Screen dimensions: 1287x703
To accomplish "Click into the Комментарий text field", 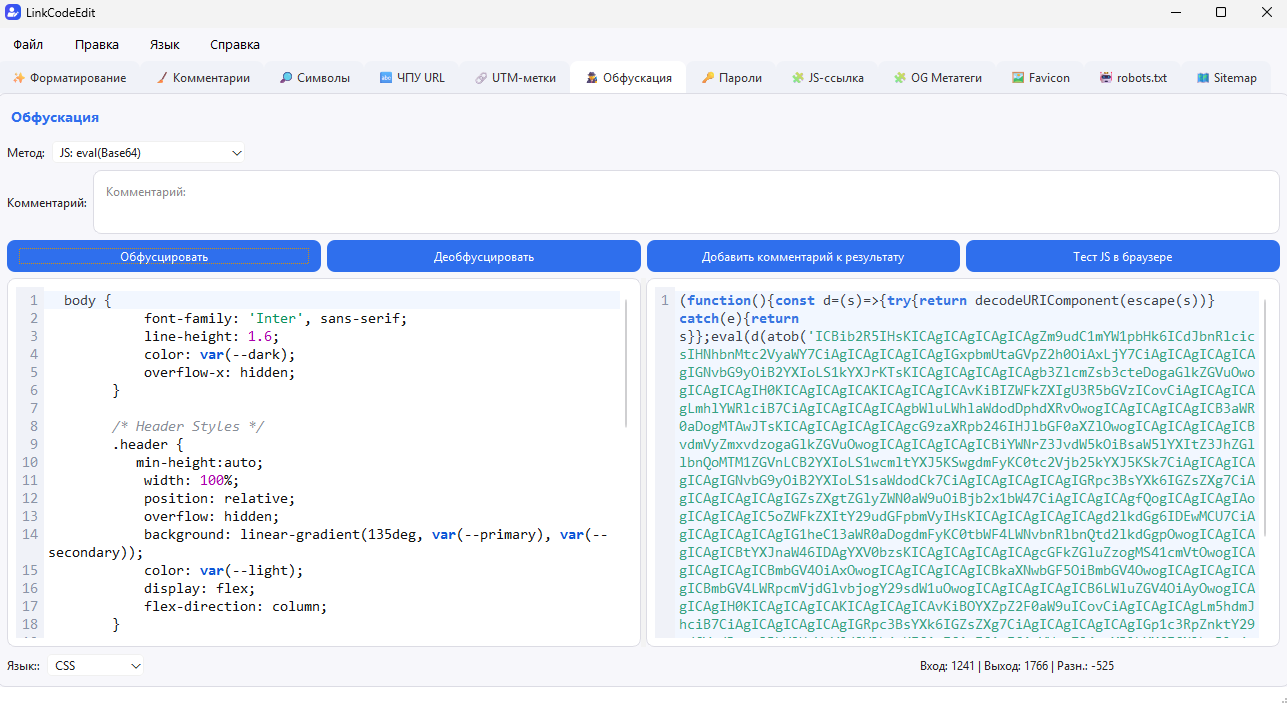I will pos(686,202).
